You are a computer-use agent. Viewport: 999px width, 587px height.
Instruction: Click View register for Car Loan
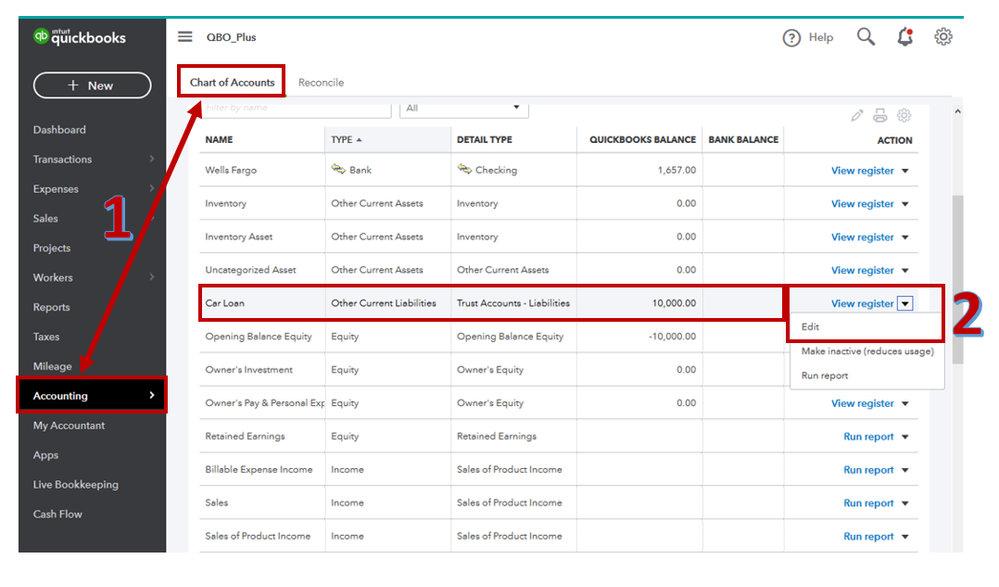pos(862,303)
